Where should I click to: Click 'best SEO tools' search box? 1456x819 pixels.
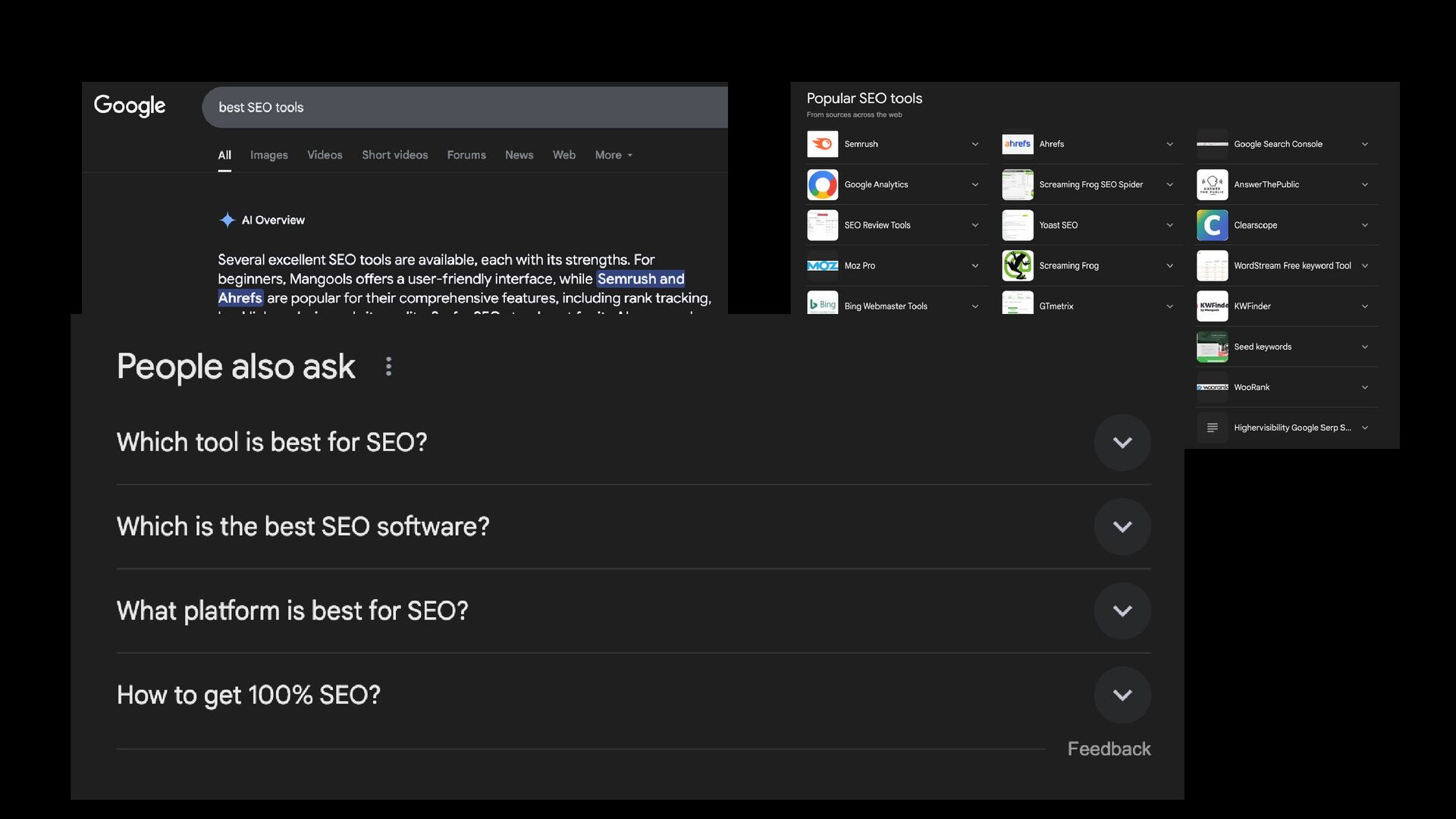pos(465,107)
